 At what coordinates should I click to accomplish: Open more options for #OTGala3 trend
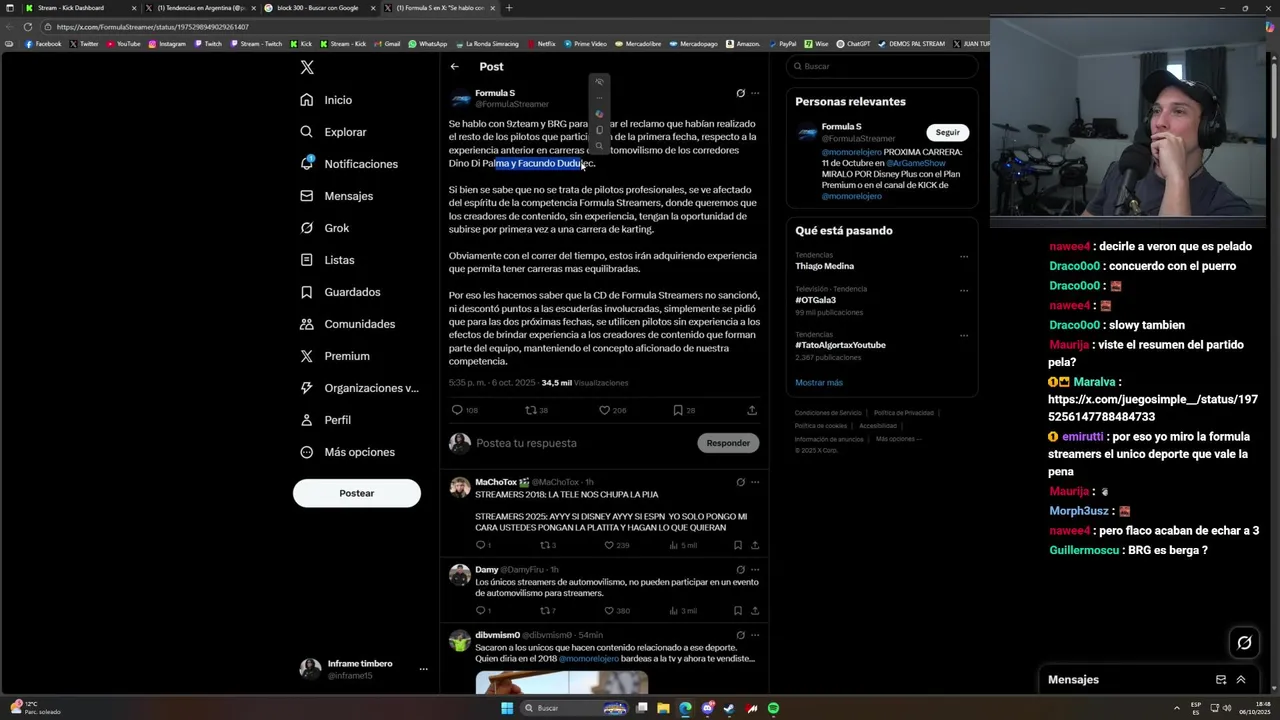964,290
